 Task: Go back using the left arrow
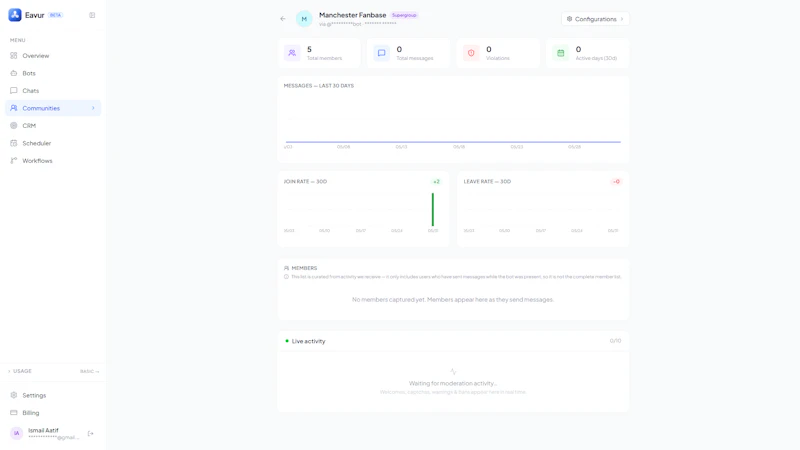[x=283, y=19]
